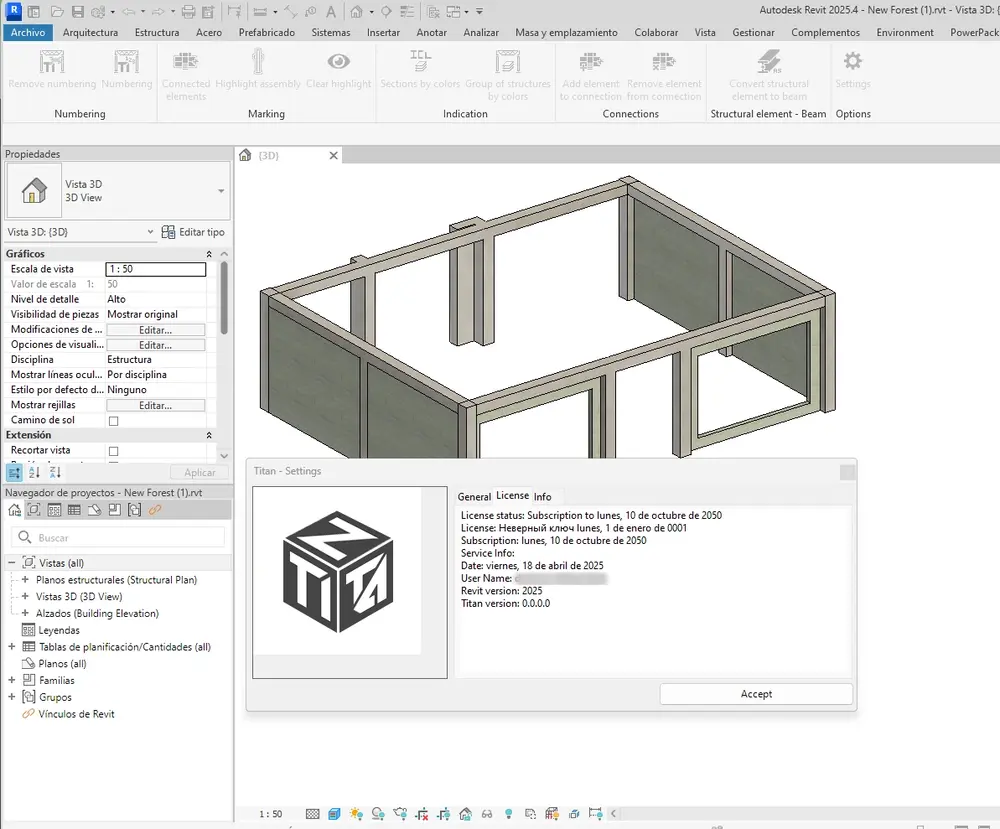This screenshot has height=829, width=1000.
Task: Click Remove element from connection icon
Action: [664, 62]
